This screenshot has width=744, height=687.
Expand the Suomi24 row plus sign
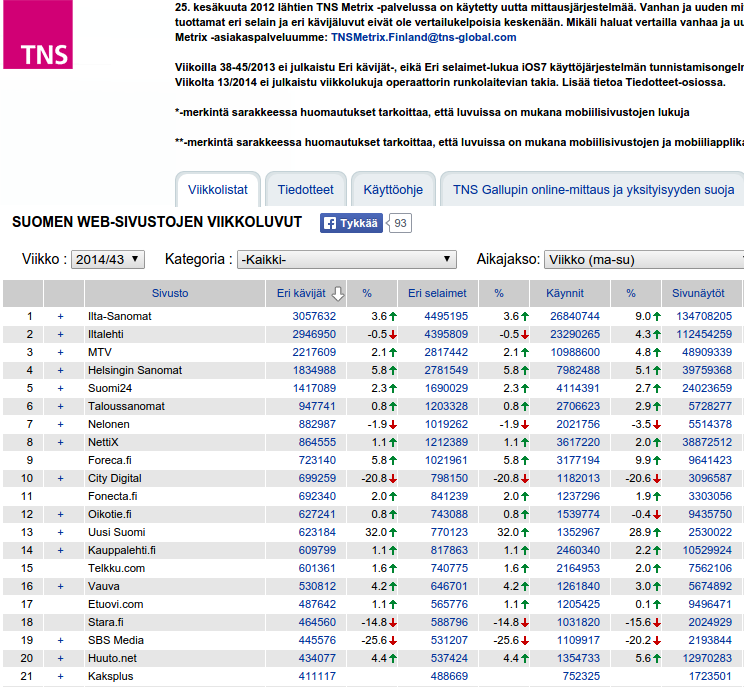point(60,389)
